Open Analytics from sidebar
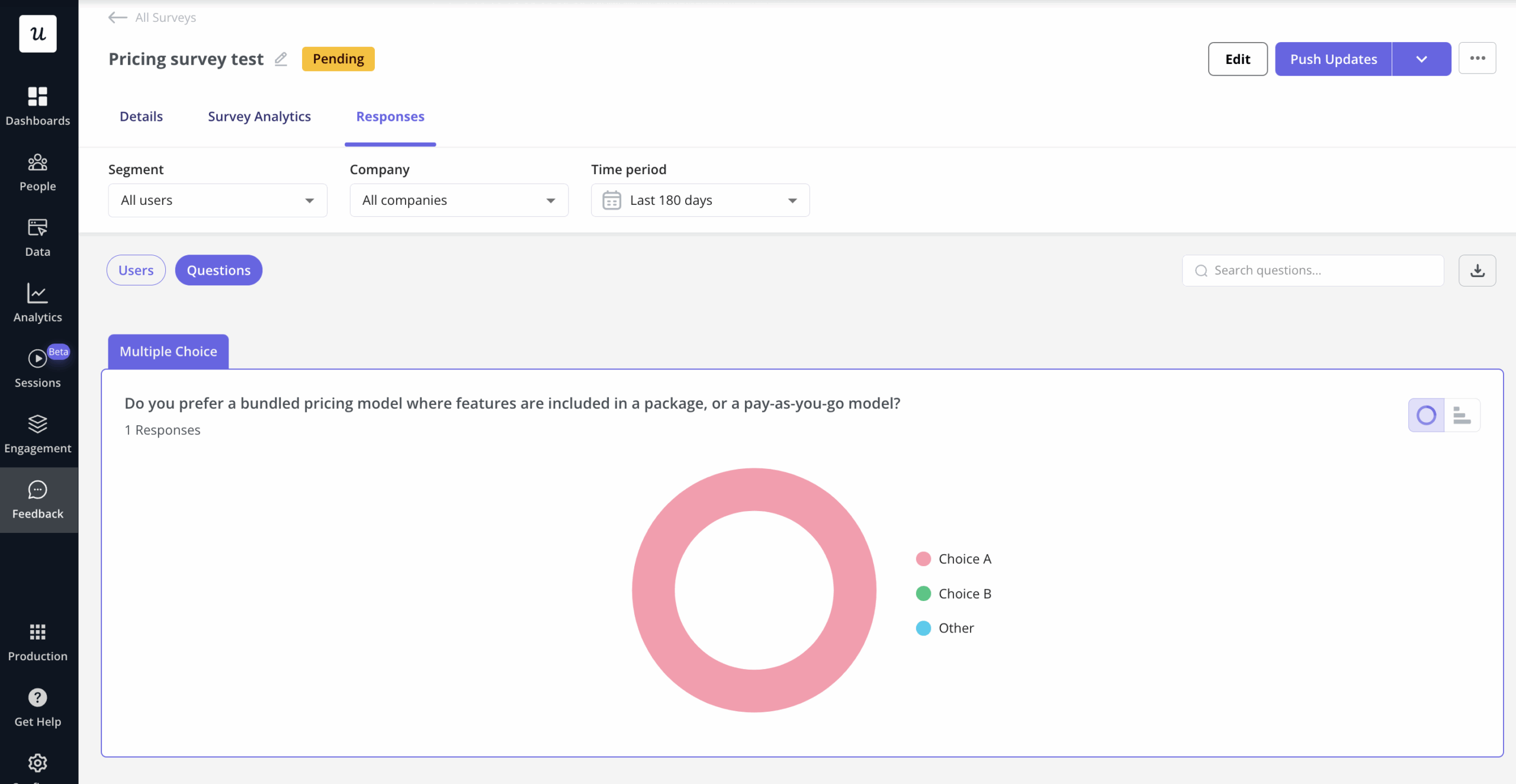Viewport: 1516px width, 784px height. [38, 303]
